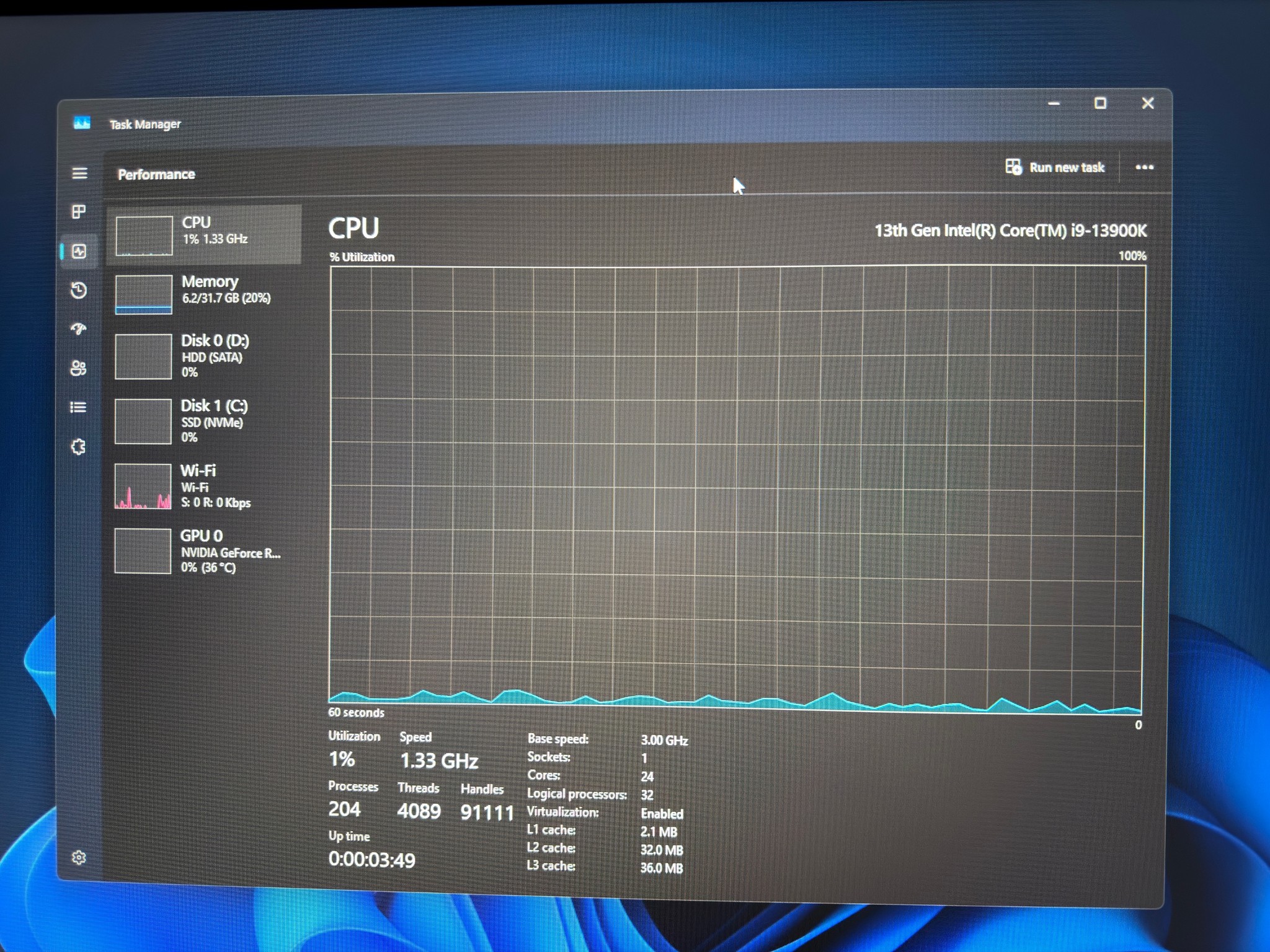Click the processes count 204
1270x952 pixels.
344,809
